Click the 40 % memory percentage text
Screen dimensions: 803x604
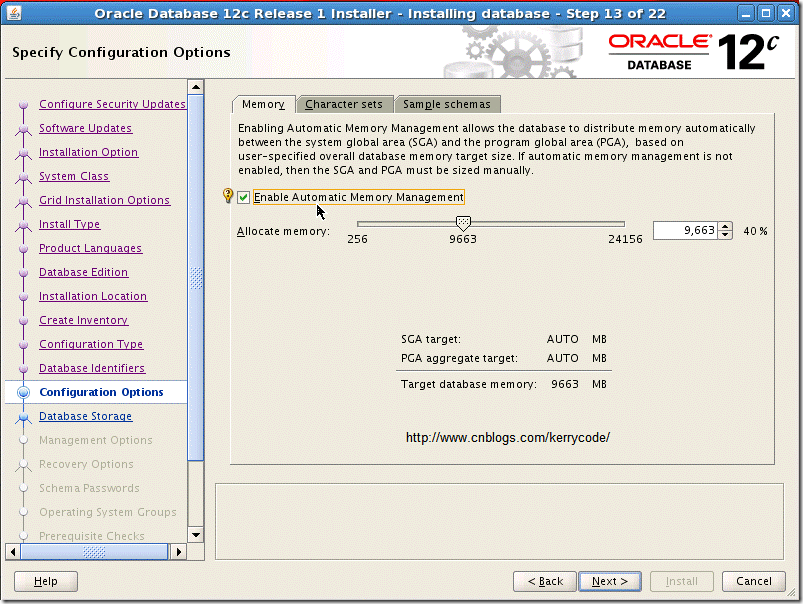(x=755, y=231)
